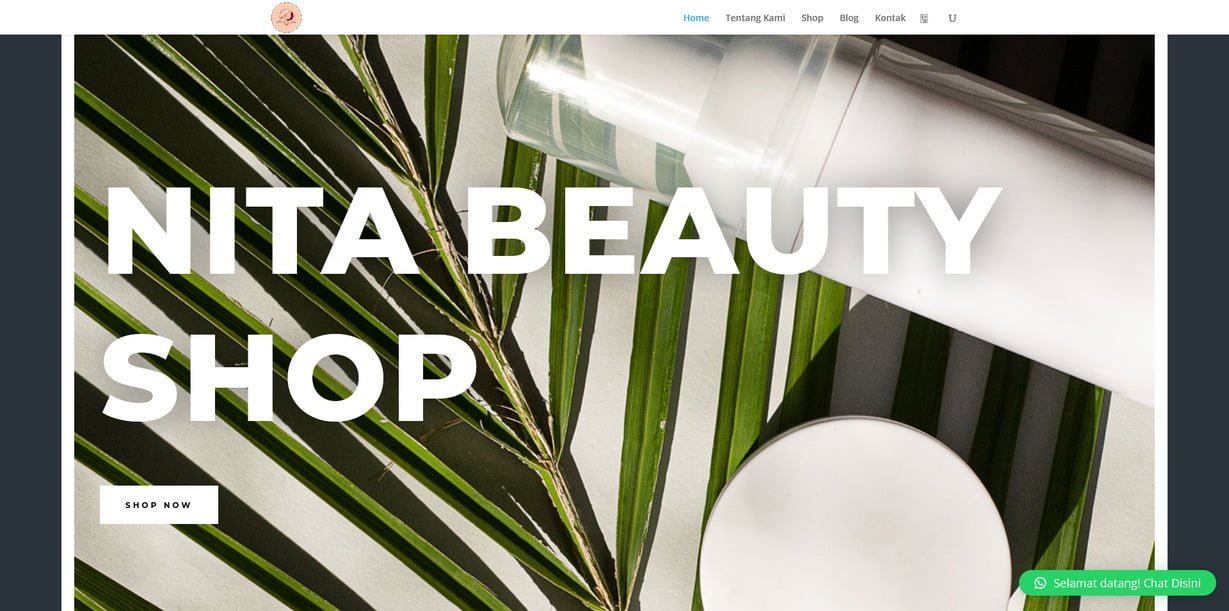The image size is (1229, 611).
Task: Click the SHOP NOW button
Action: point(159,505)
